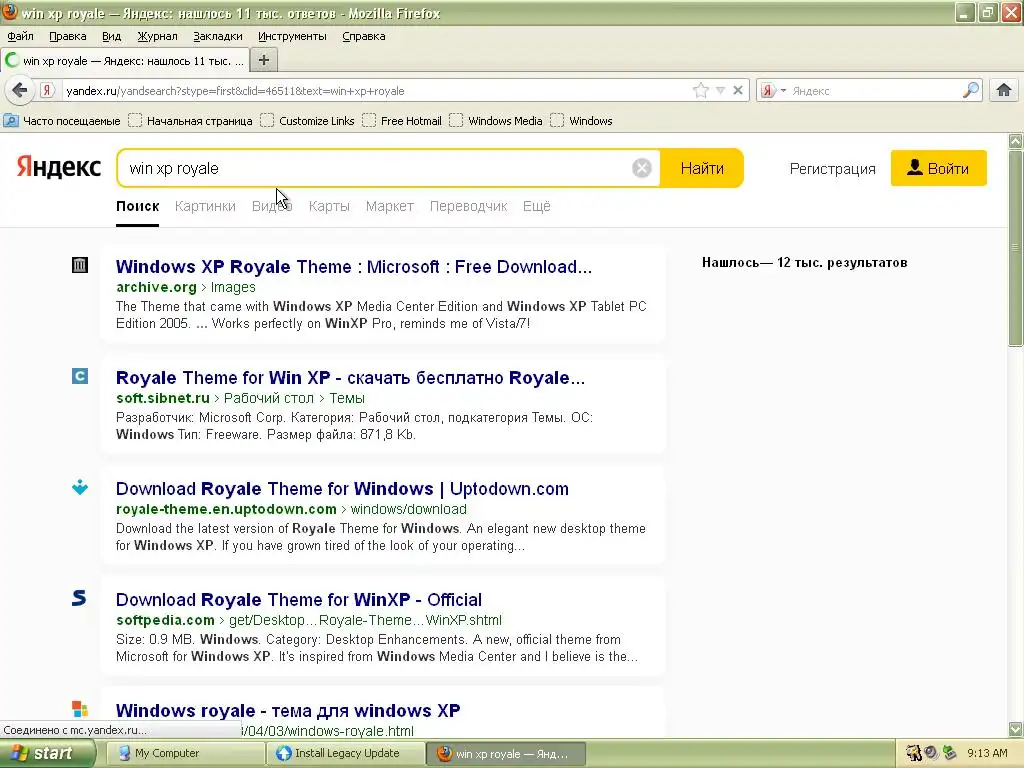Open the Вид menu
This screenshot has width=1024, height=768.
(112, 36)
